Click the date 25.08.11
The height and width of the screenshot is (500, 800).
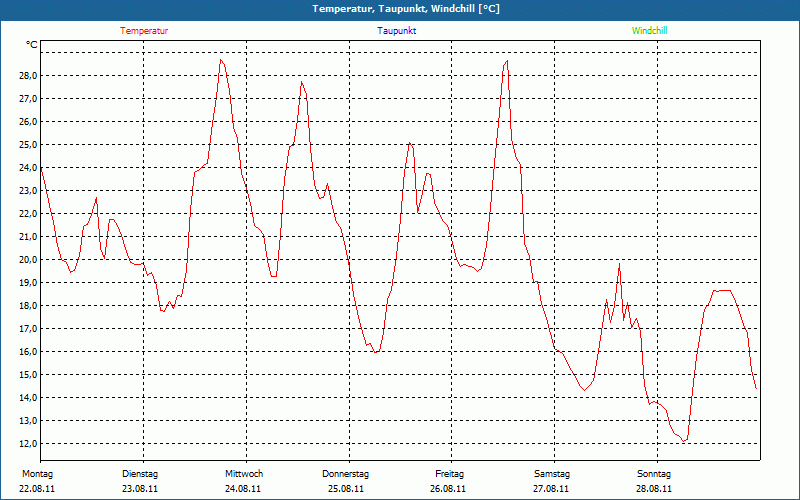(x=346, y=489)
